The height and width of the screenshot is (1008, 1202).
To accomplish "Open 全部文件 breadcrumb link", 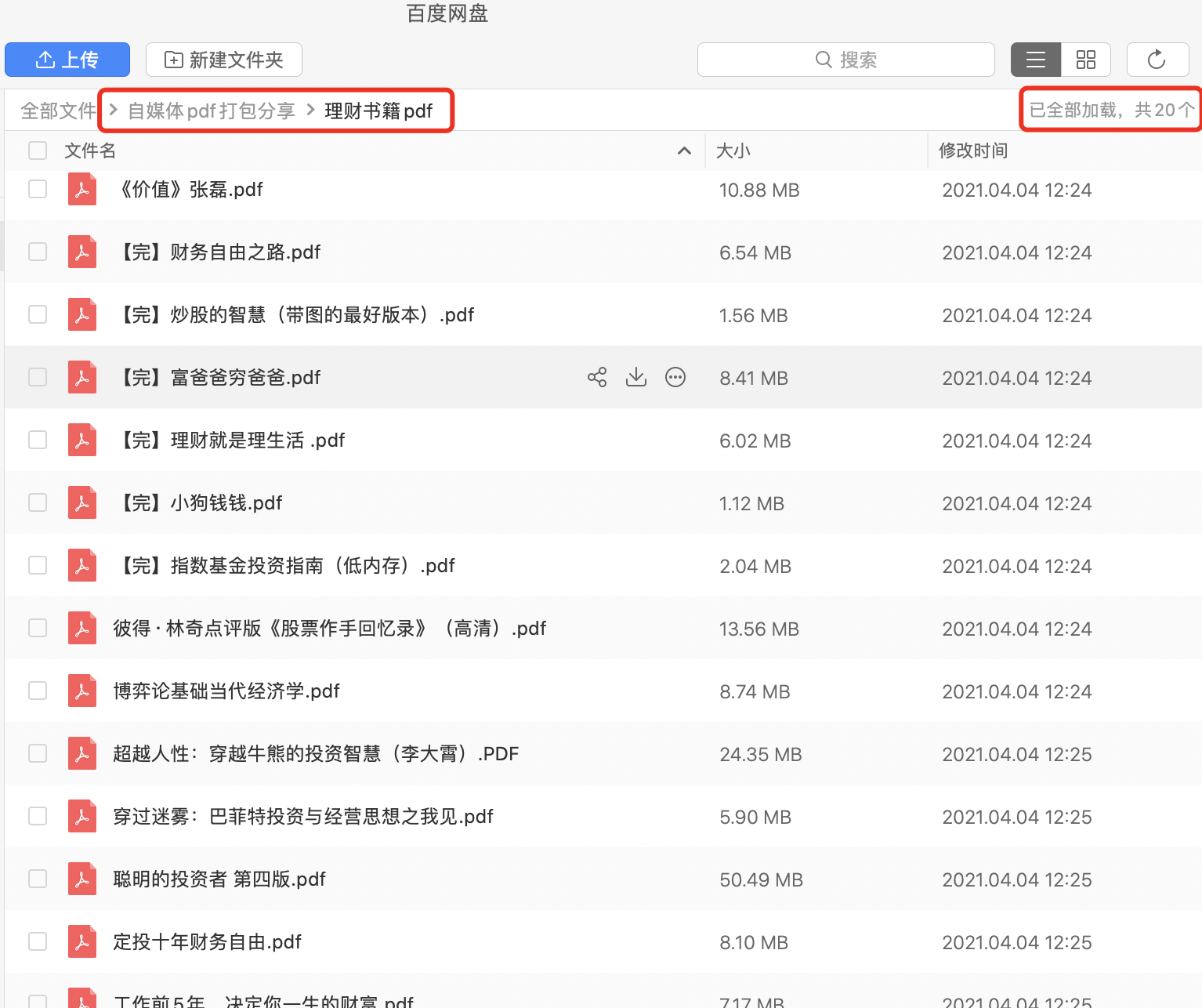I will pyautogui.click(x=59, y=111).
